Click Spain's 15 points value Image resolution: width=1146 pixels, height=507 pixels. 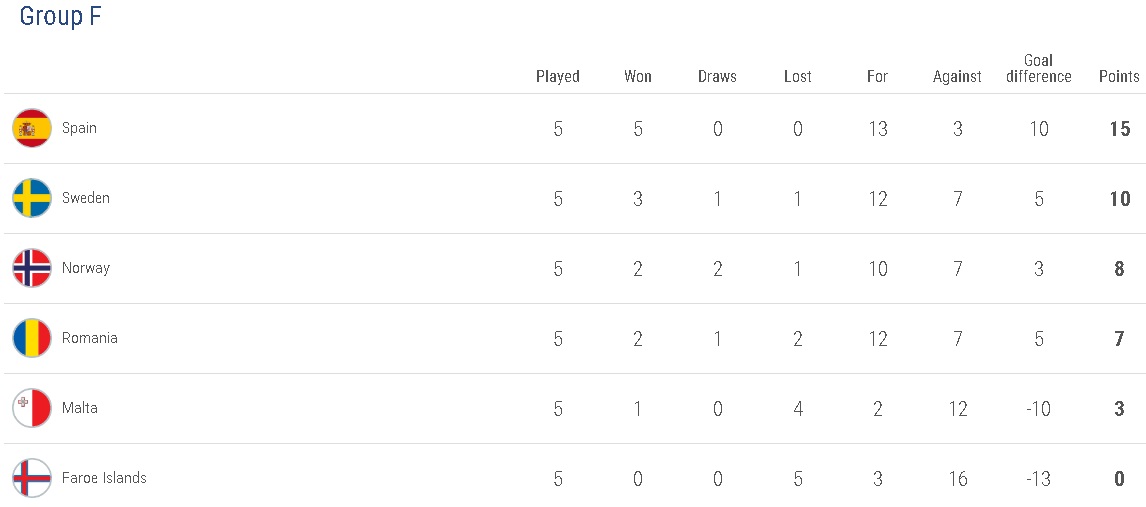tap(1119, 129)
